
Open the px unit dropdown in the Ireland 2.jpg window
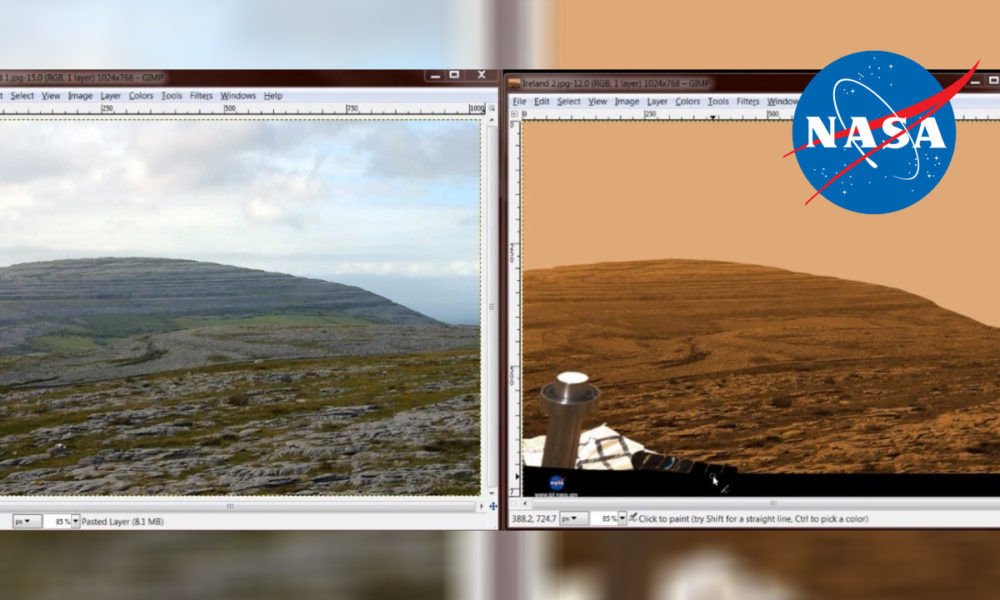click(x=573, y=519)
